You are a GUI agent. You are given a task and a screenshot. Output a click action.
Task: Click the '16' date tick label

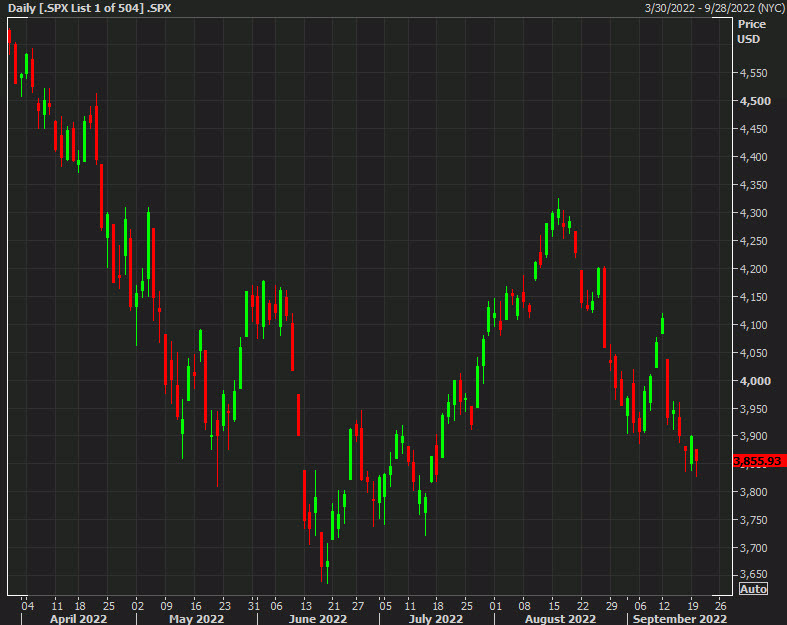tap(196, 606)
